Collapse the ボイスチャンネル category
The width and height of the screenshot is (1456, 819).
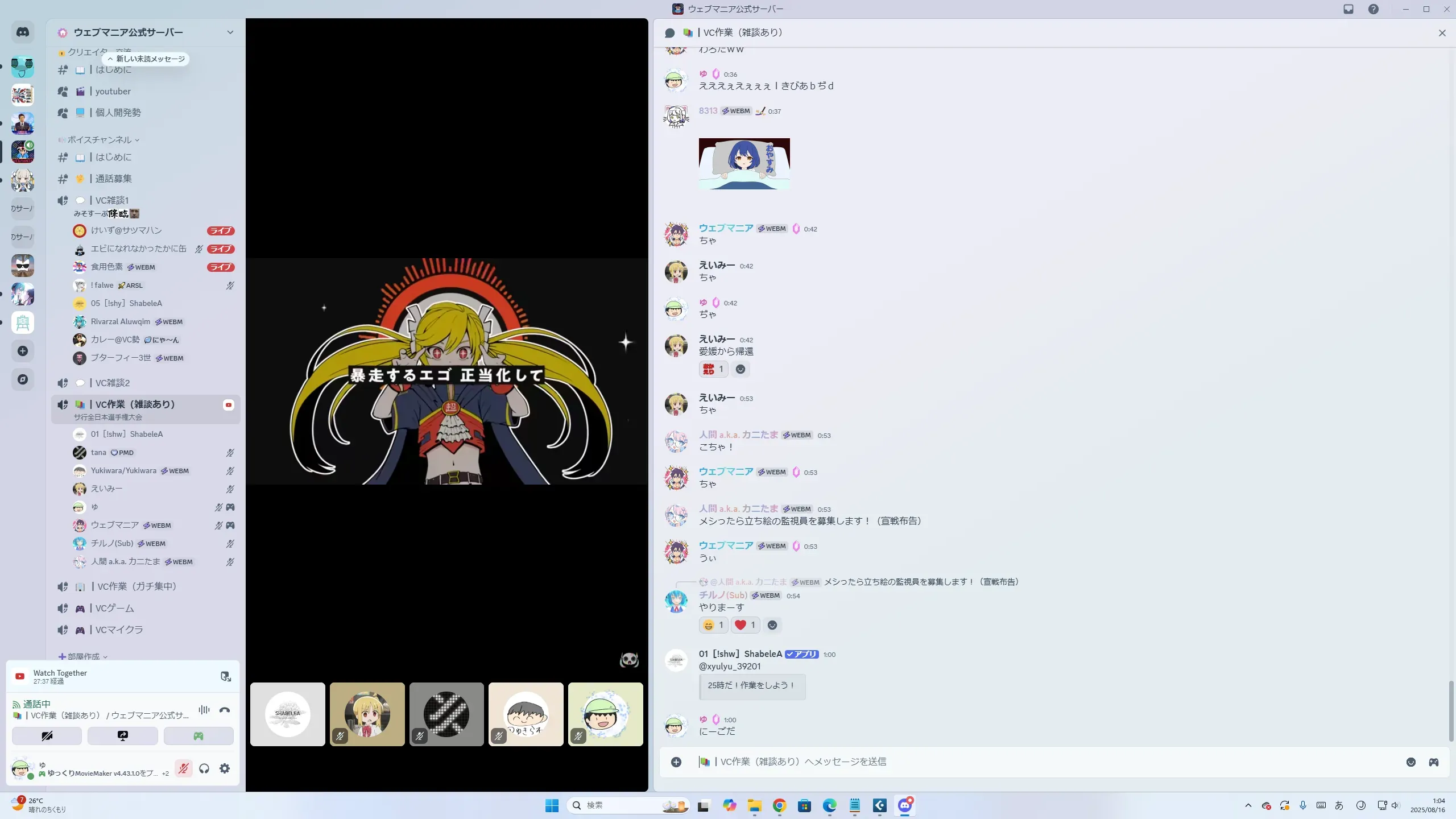tap(100, 140)
